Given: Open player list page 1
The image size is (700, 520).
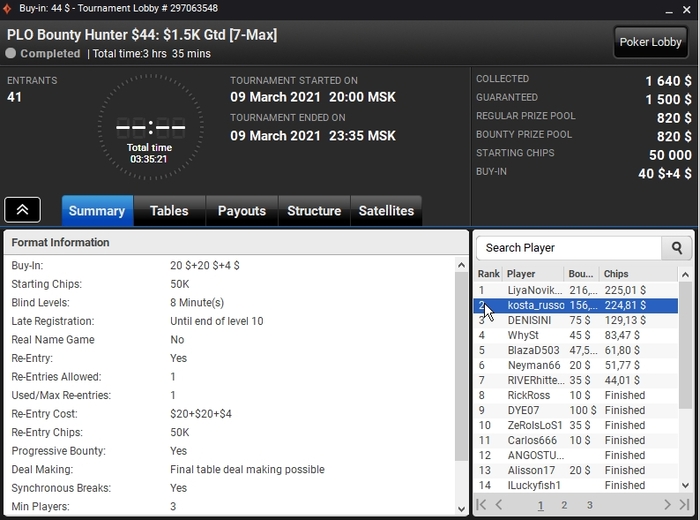Looking at the screenshot, I should (541, 505).
